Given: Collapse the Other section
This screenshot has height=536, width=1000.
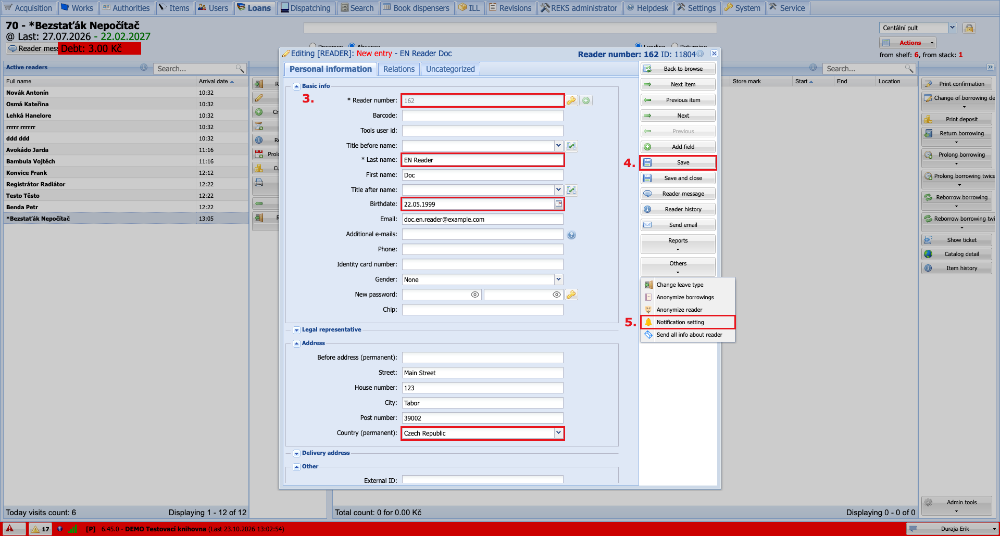Looking at the screenshot, I should [296, 466].
